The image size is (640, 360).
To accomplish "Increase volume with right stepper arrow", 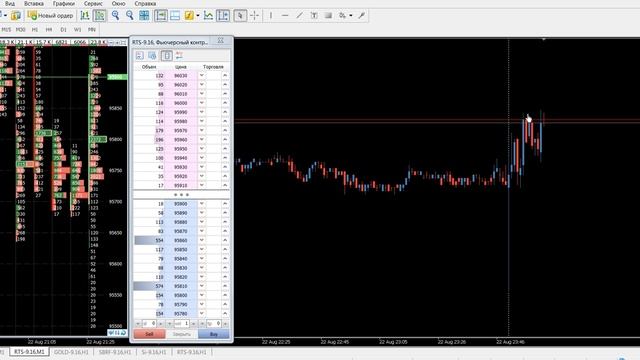I will (x=193, y=324).
